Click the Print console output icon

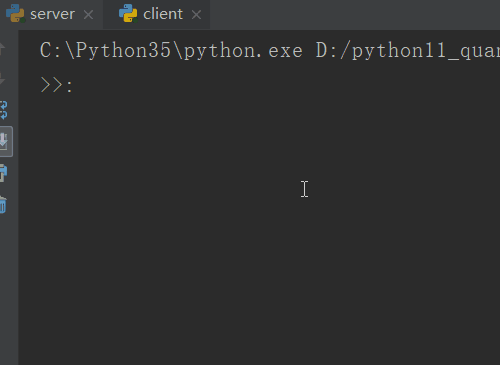[x=3, y=173]
